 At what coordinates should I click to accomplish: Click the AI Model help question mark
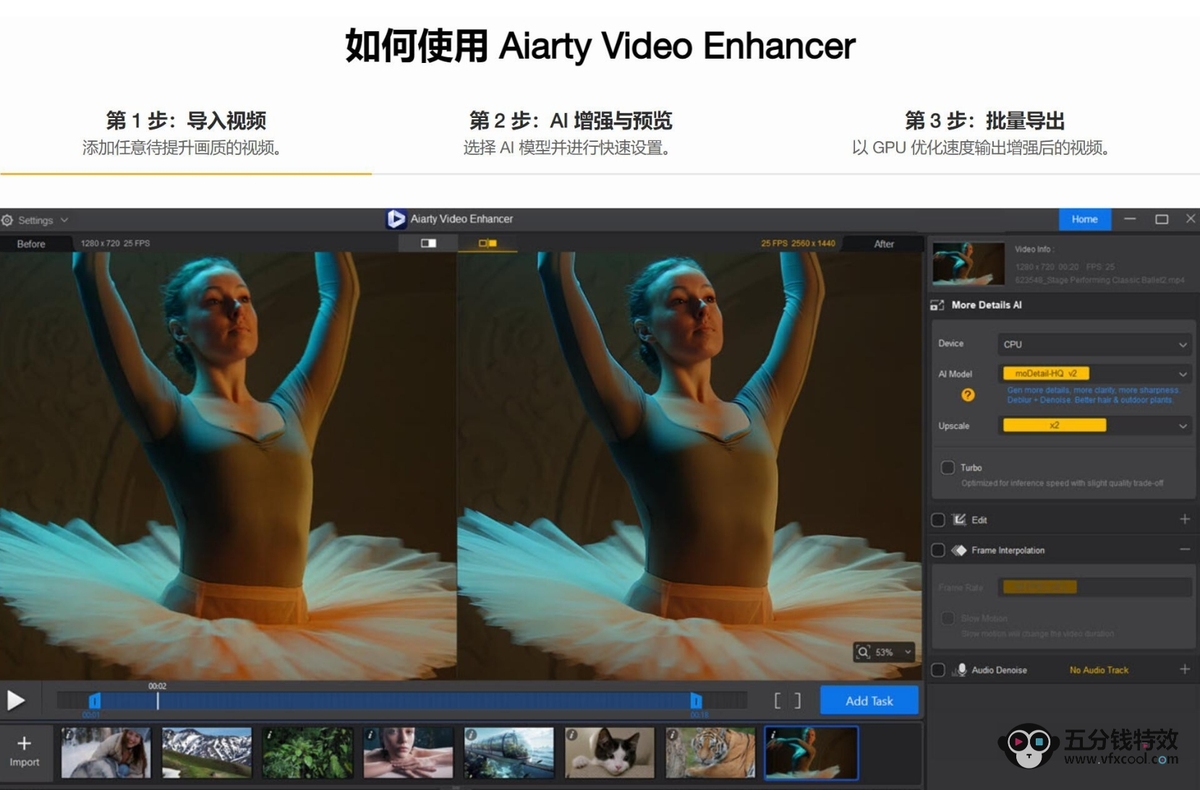click(968, 395)
